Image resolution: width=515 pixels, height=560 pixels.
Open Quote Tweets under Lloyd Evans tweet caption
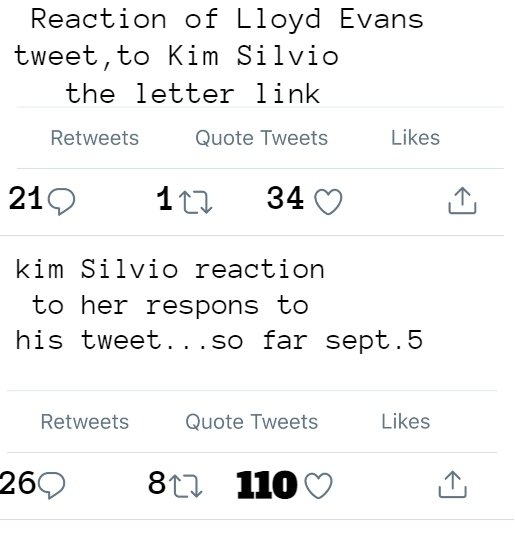click(x=261, y=138)
